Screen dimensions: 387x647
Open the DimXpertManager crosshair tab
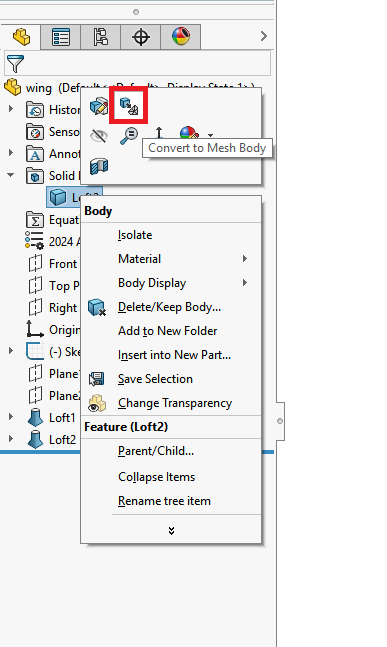pos(141,37)
